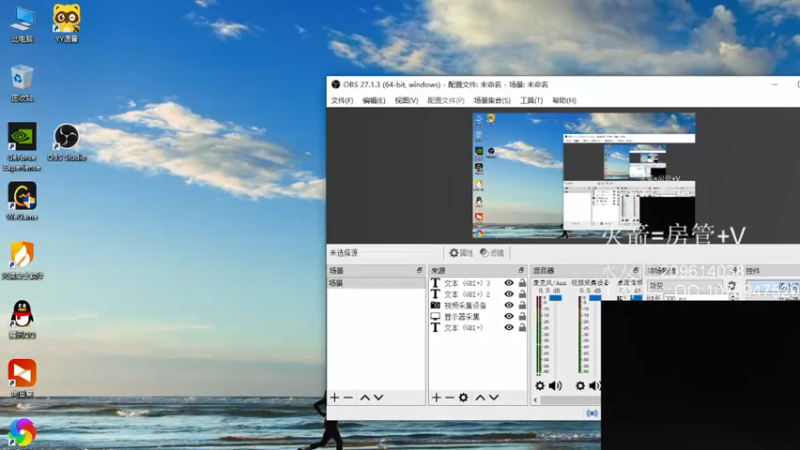Mute the 麦克风/Aux channel speaker icon

click(555, 386)
